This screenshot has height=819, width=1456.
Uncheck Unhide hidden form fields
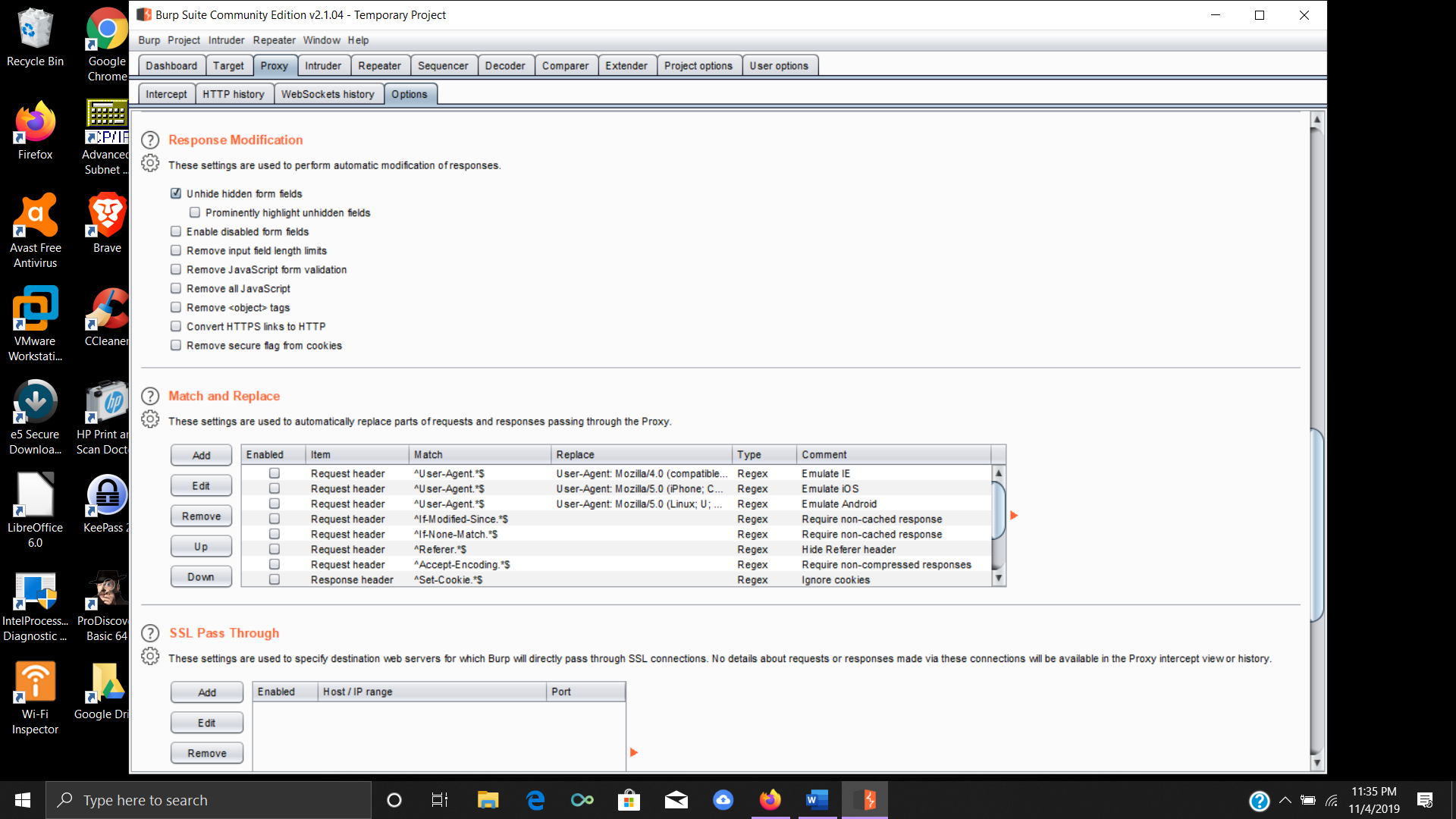click(176, 193)
